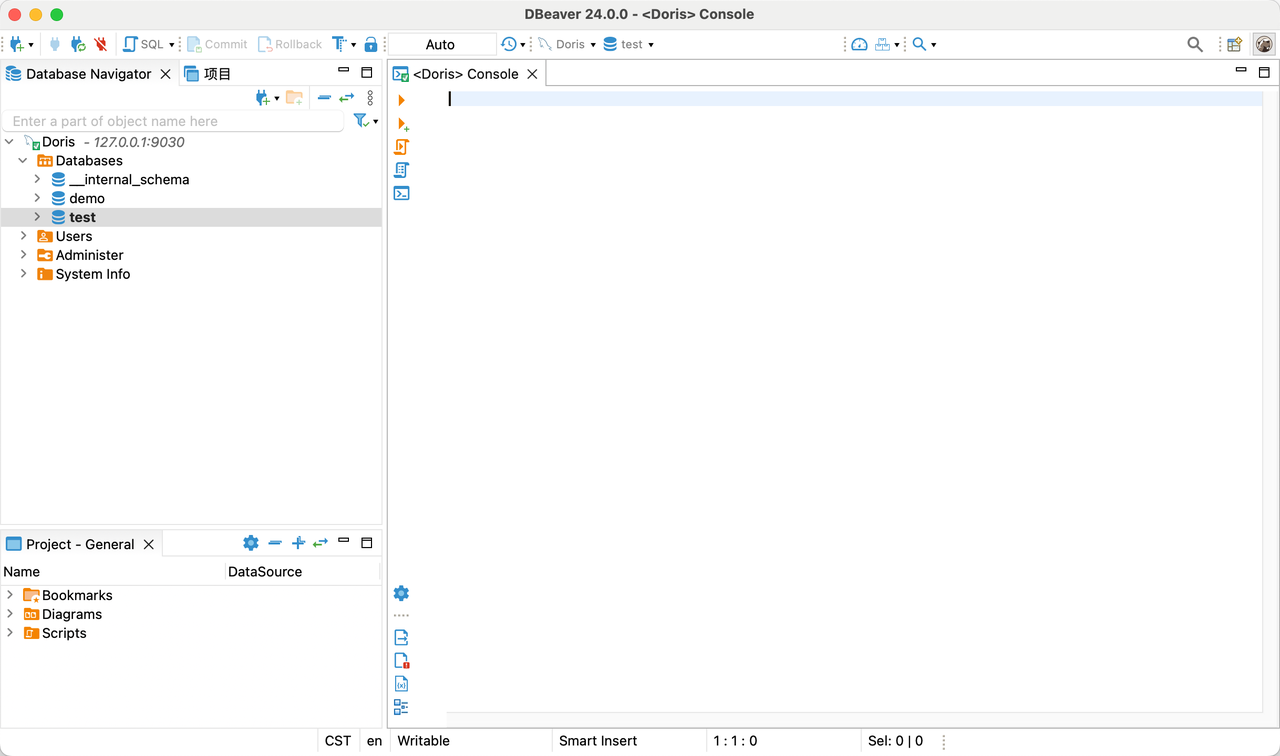Open the Auto commit mode dropdown
The width and height of the screenshot is (1280, 756).
point(440,44)
